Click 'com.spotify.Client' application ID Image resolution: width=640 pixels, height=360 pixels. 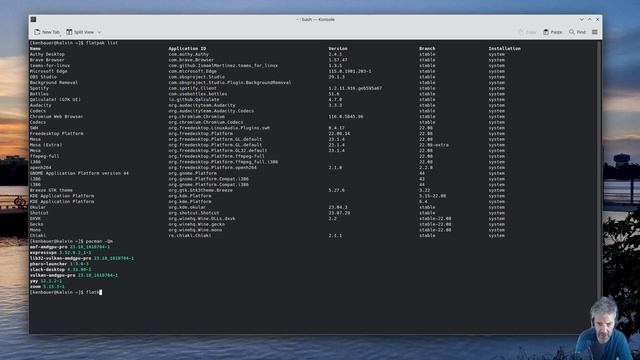193,89
